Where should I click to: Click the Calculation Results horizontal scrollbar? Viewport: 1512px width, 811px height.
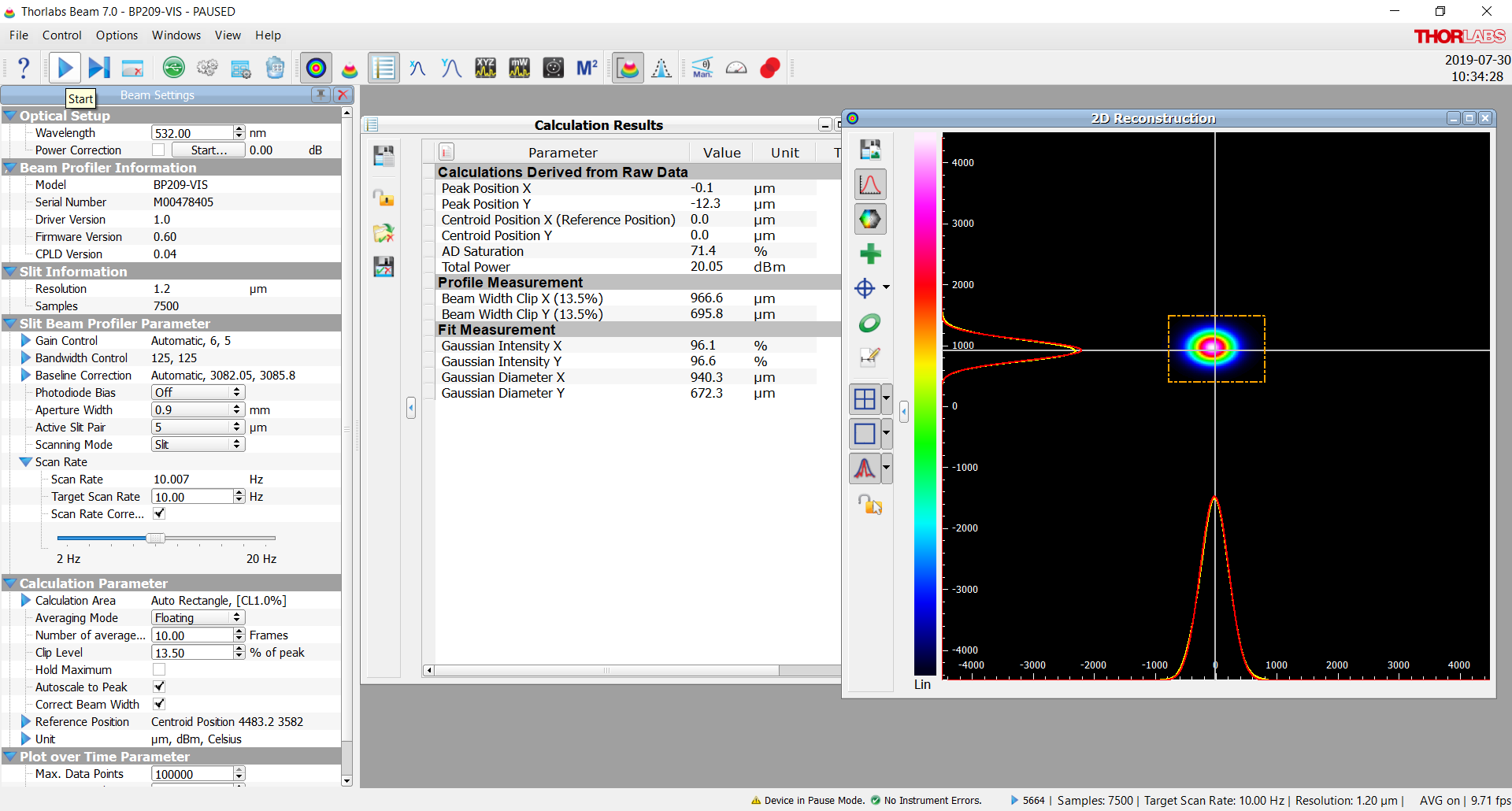(x=606, y=671)
